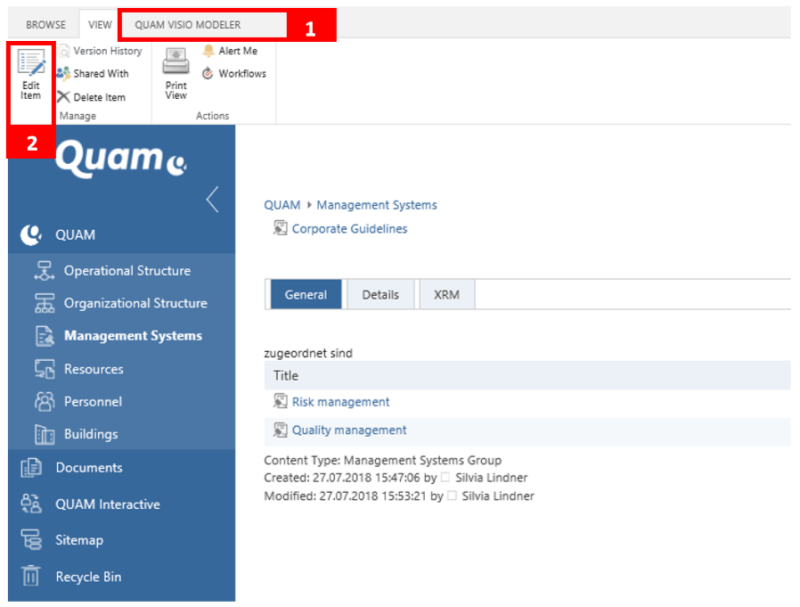Collapse the sidebar with the chevron arrow
This screenshot has width=800, height=607.
213,199
